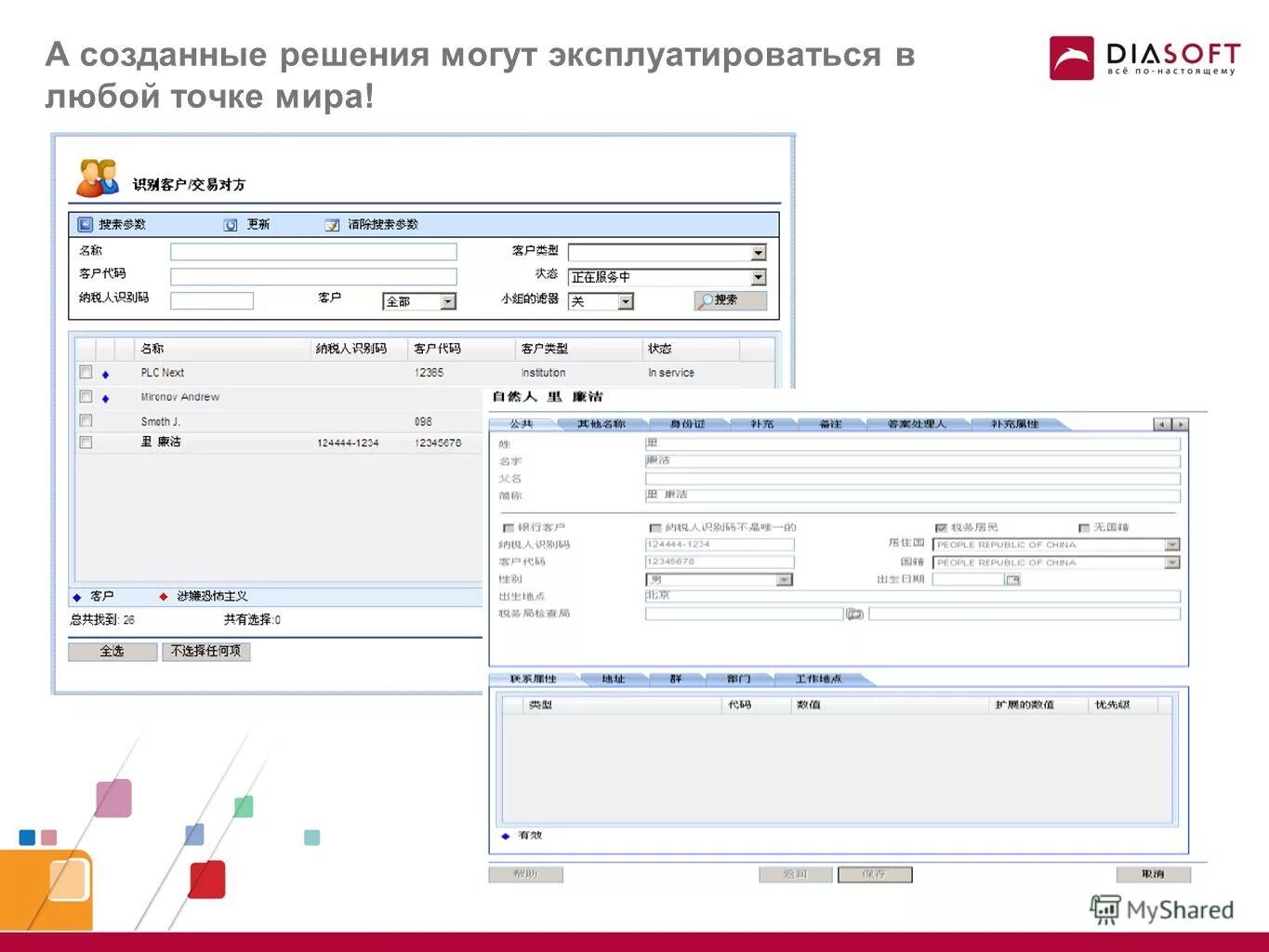This screenshot has height=952, width=1269.
Task: Enable the 银行客户 checkbox
Action: coord(508,527)
